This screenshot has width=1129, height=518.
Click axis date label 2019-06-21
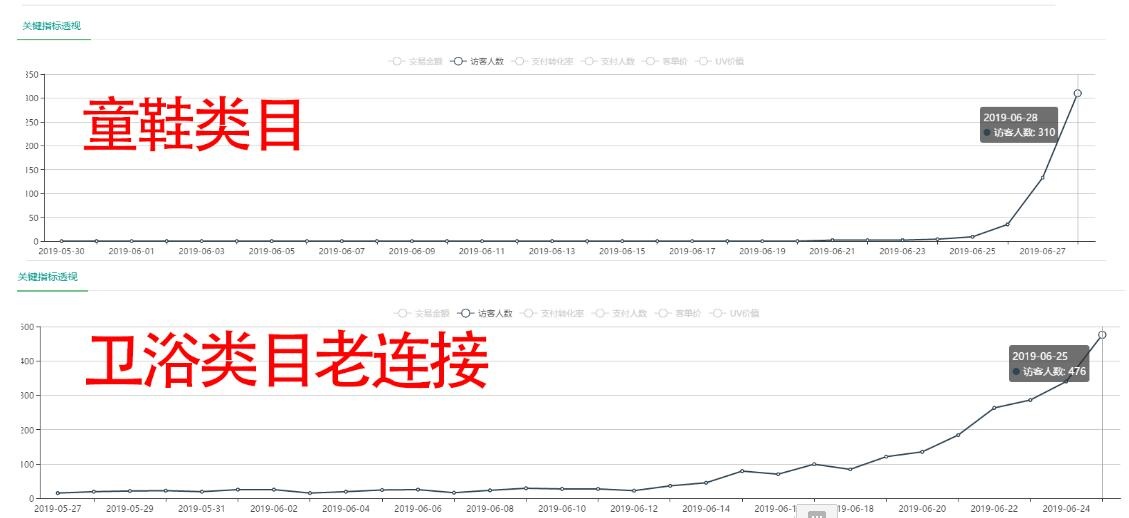click(832, 251)
